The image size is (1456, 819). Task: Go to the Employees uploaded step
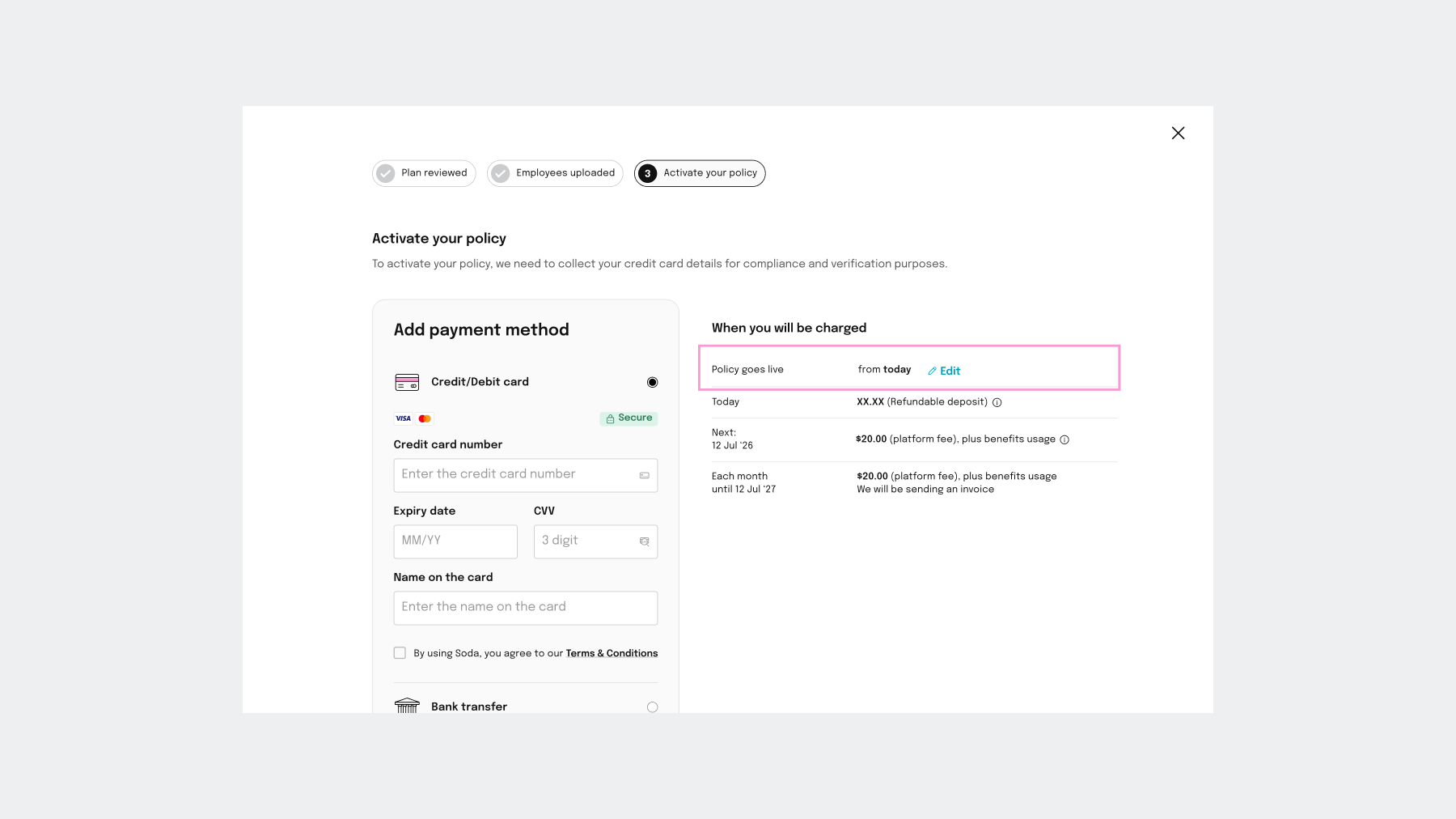coord(555,173)
